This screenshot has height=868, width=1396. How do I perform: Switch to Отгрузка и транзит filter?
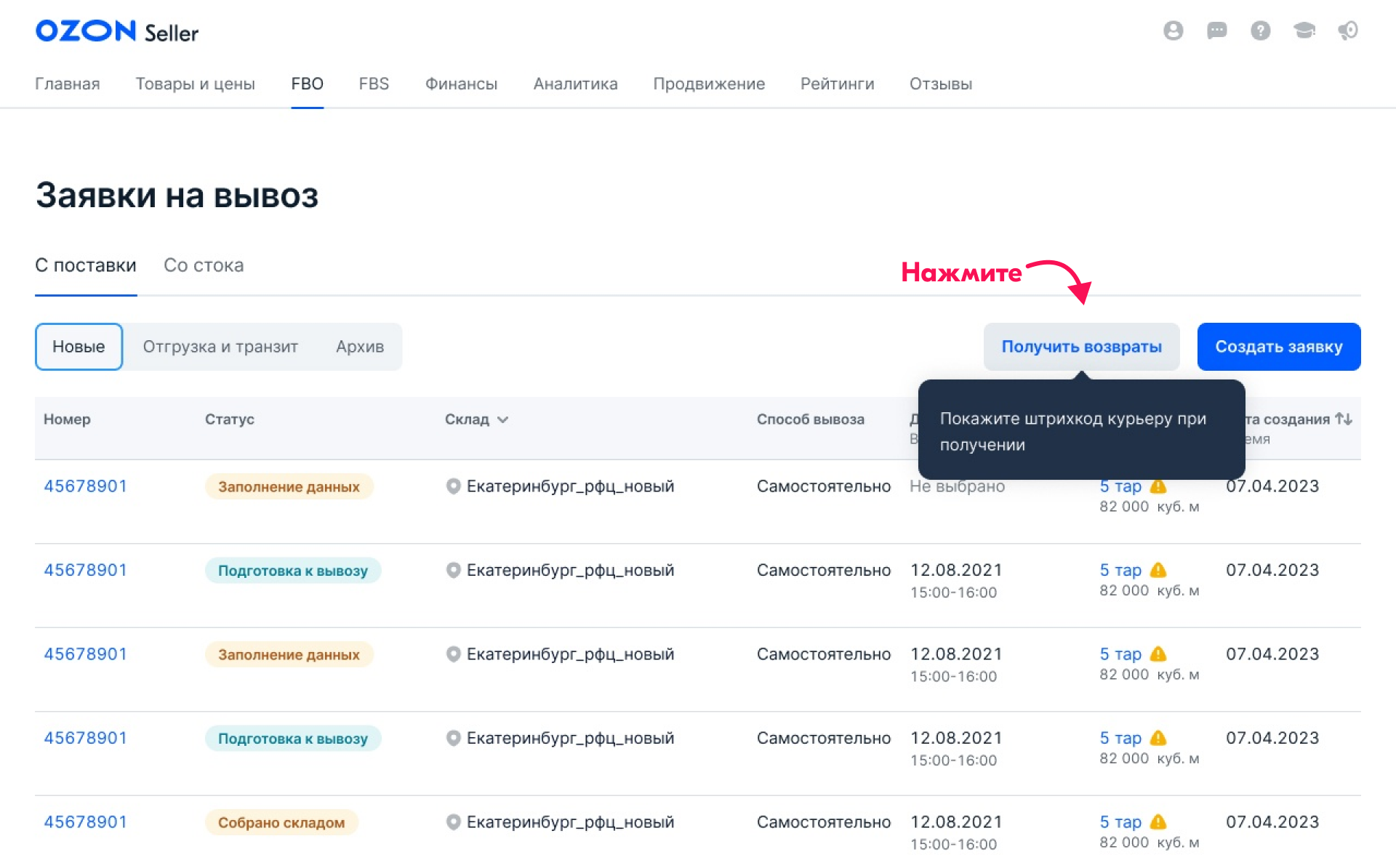pyautogui.click(x=220, y=347)
